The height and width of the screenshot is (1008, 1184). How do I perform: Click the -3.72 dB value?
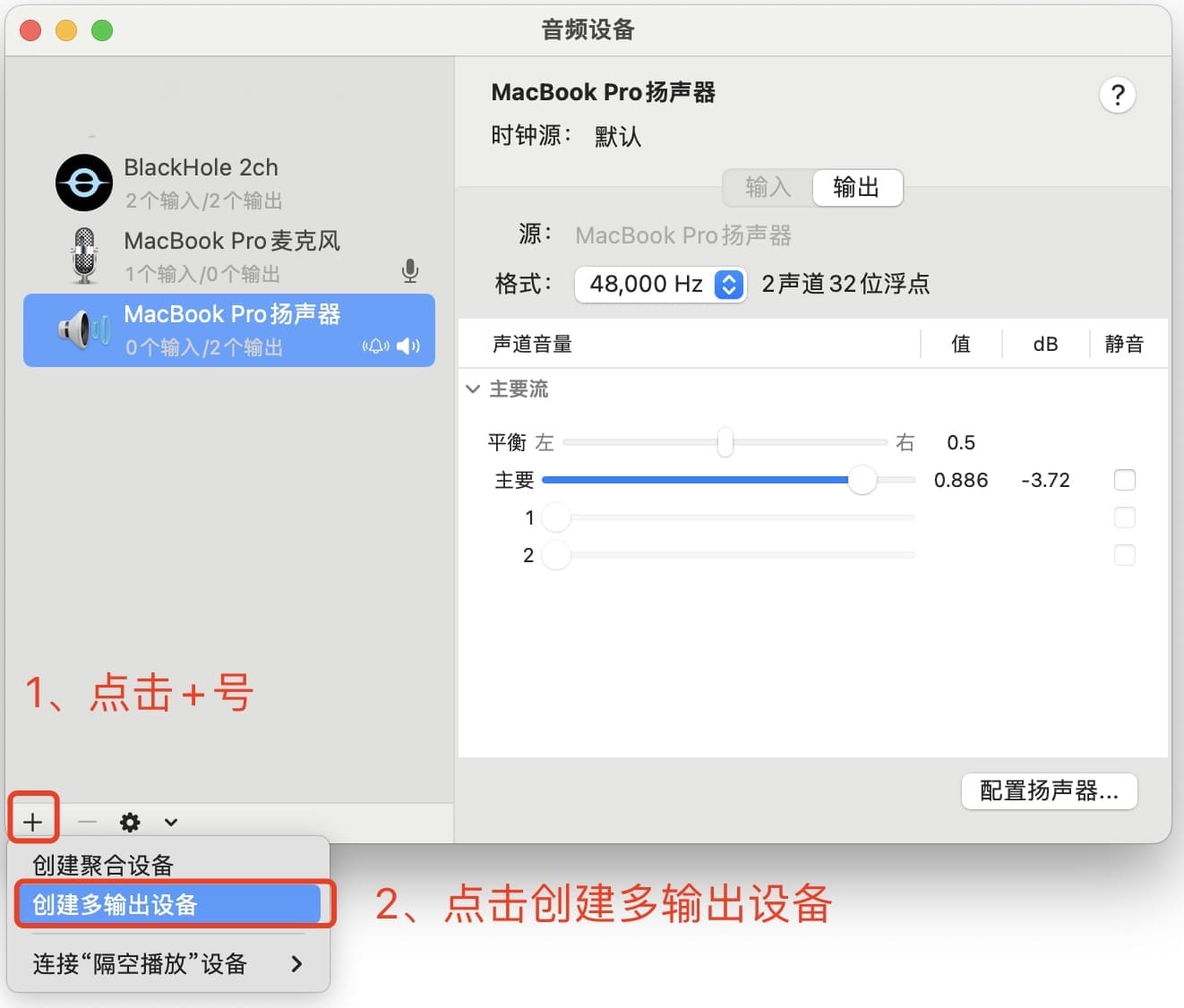(x=1046, y=480)
